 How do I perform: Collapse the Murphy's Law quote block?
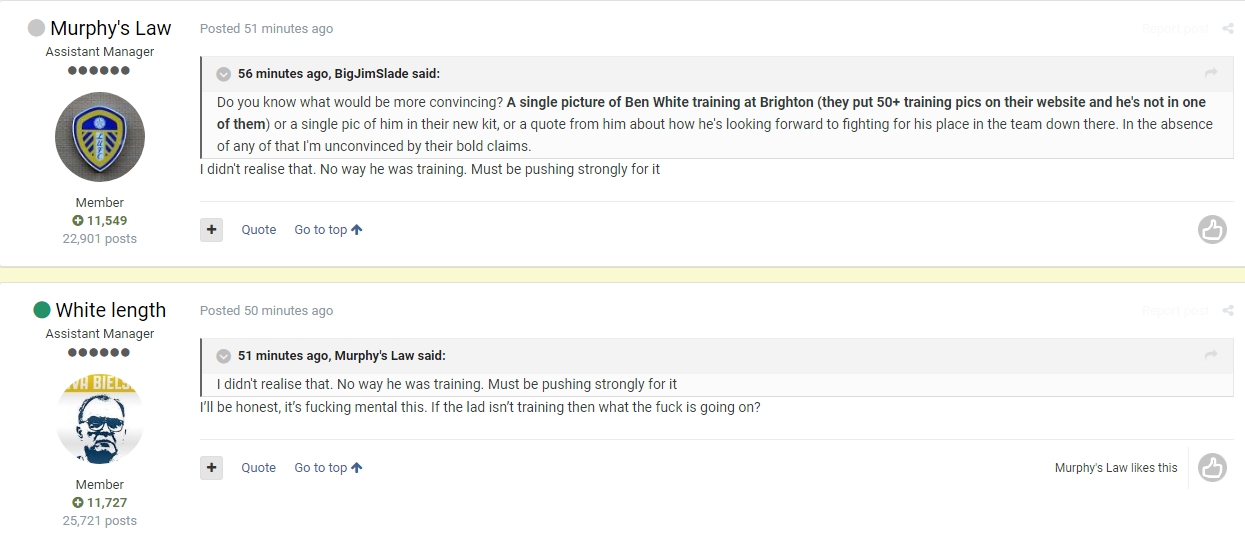point(224,356)
